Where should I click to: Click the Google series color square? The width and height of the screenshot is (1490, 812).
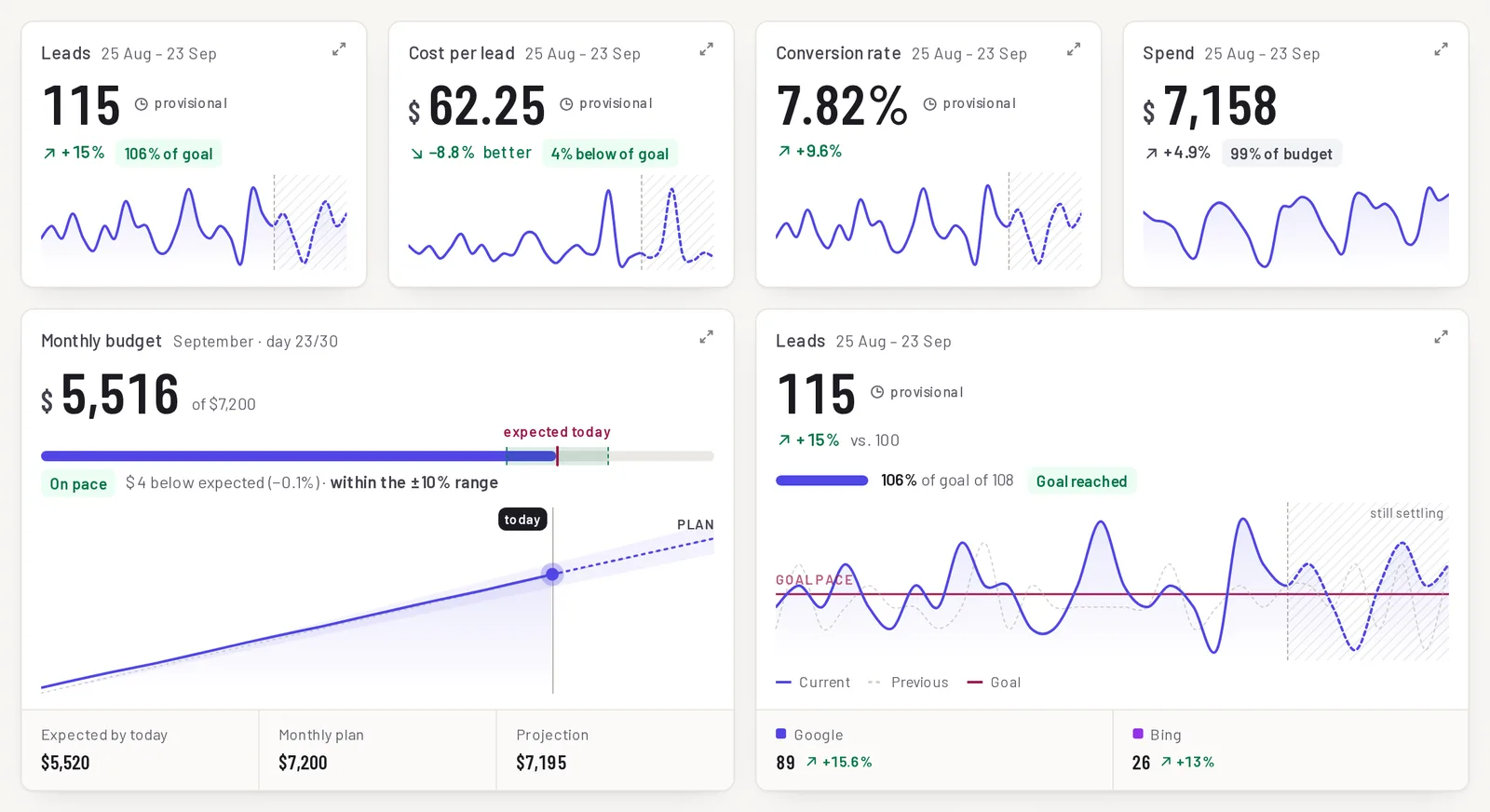tap(781, 734)
